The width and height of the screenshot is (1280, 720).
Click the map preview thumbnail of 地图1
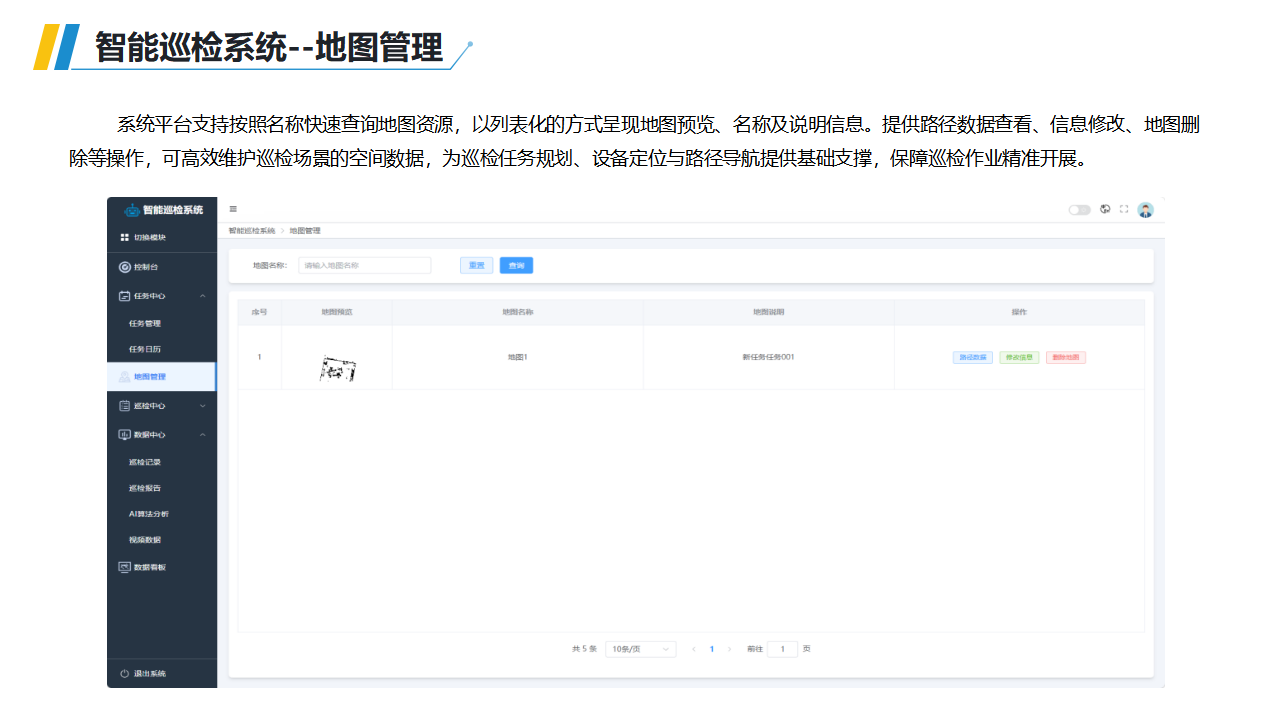click(x=338, y=369)
